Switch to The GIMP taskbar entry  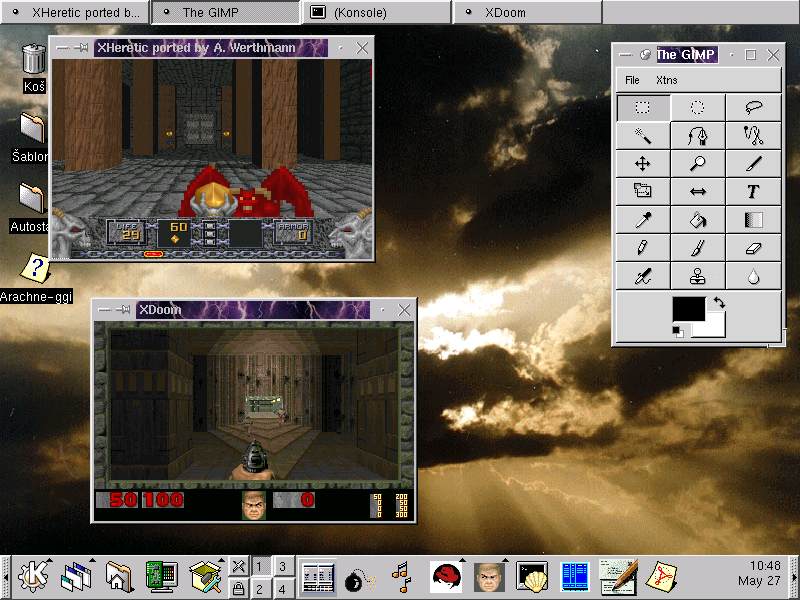coord(226,12)
